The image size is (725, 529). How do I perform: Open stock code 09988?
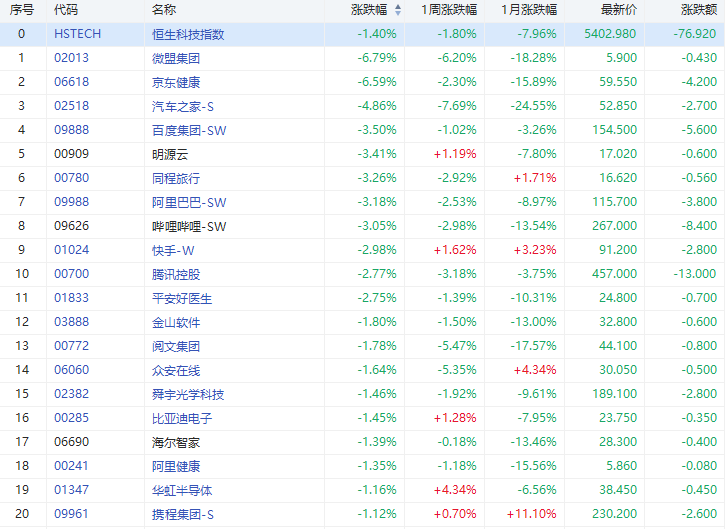pos(71,202)
